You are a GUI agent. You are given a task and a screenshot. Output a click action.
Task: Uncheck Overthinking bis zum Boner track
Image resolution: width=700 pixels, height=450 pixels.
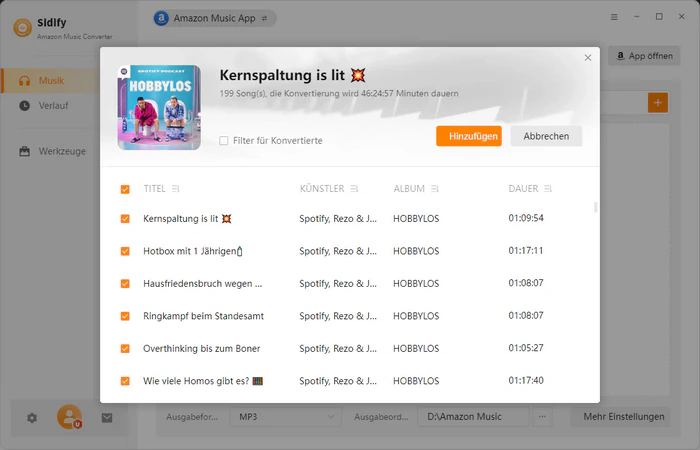(x=125, y=349)
